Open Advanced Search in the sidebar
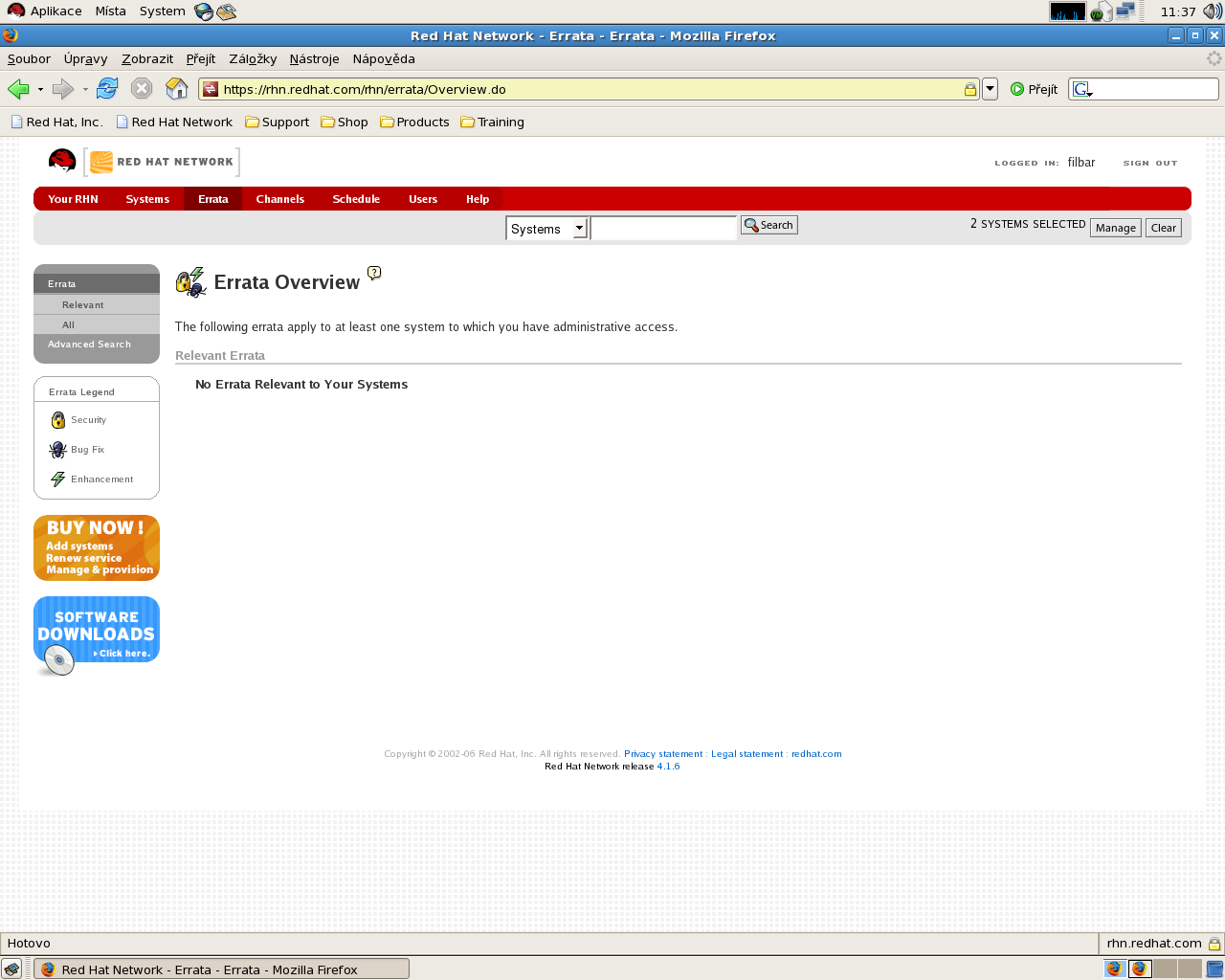This screenshot has height=980, width=1225. click(x=97, y=345)
